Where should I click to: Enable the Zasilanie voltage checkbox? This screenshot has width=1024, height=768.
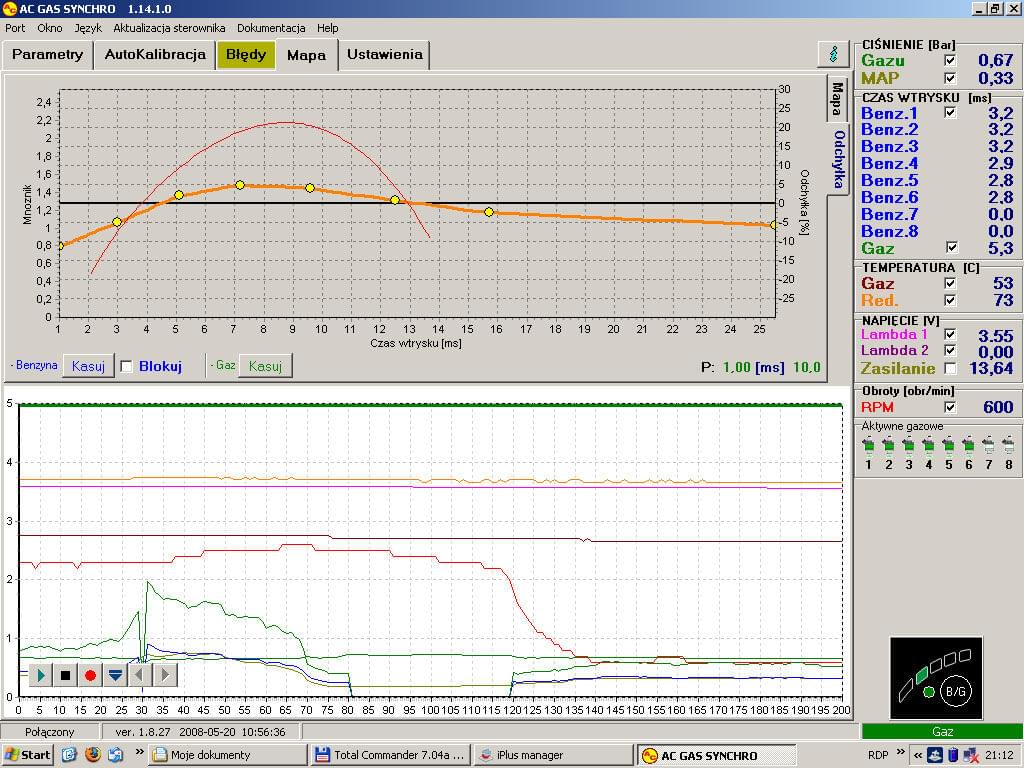(x=950, y=368)
